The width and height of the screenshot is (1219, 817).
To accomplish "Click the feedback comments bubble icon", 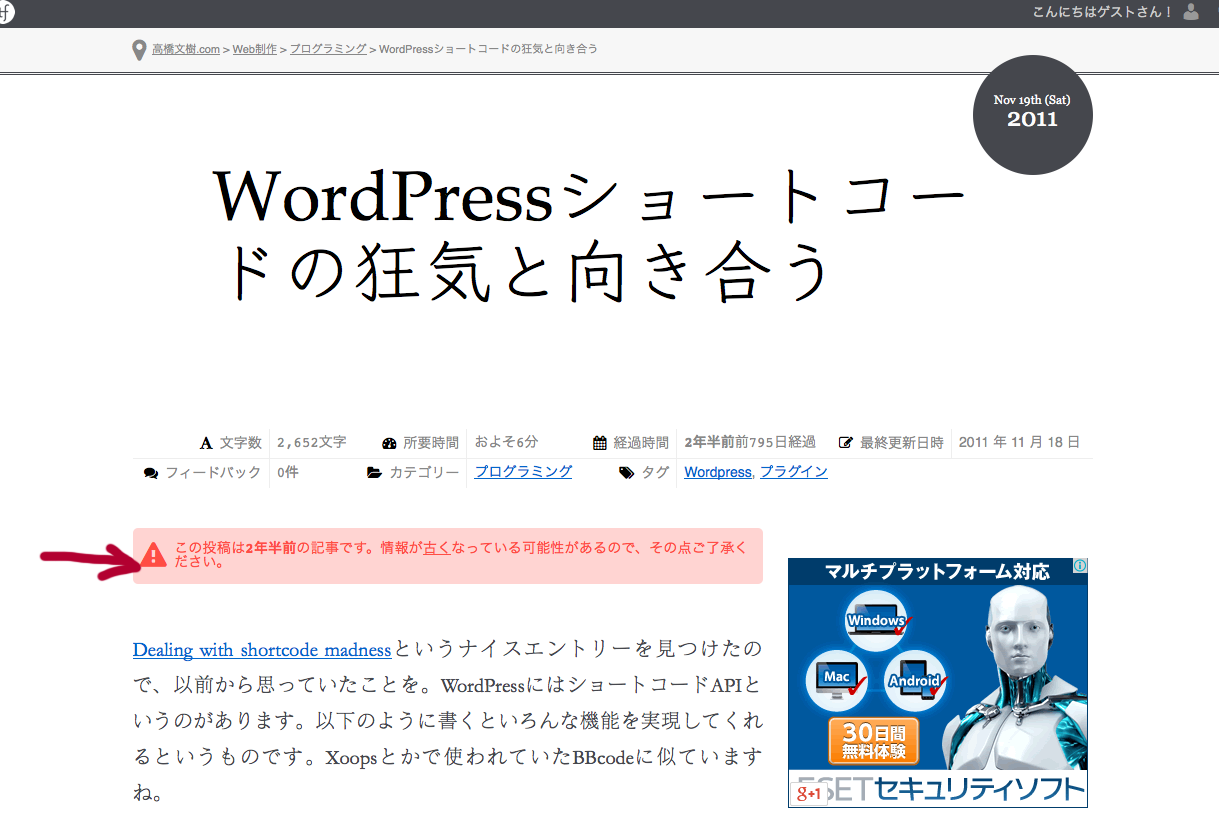I will (151, 473).
